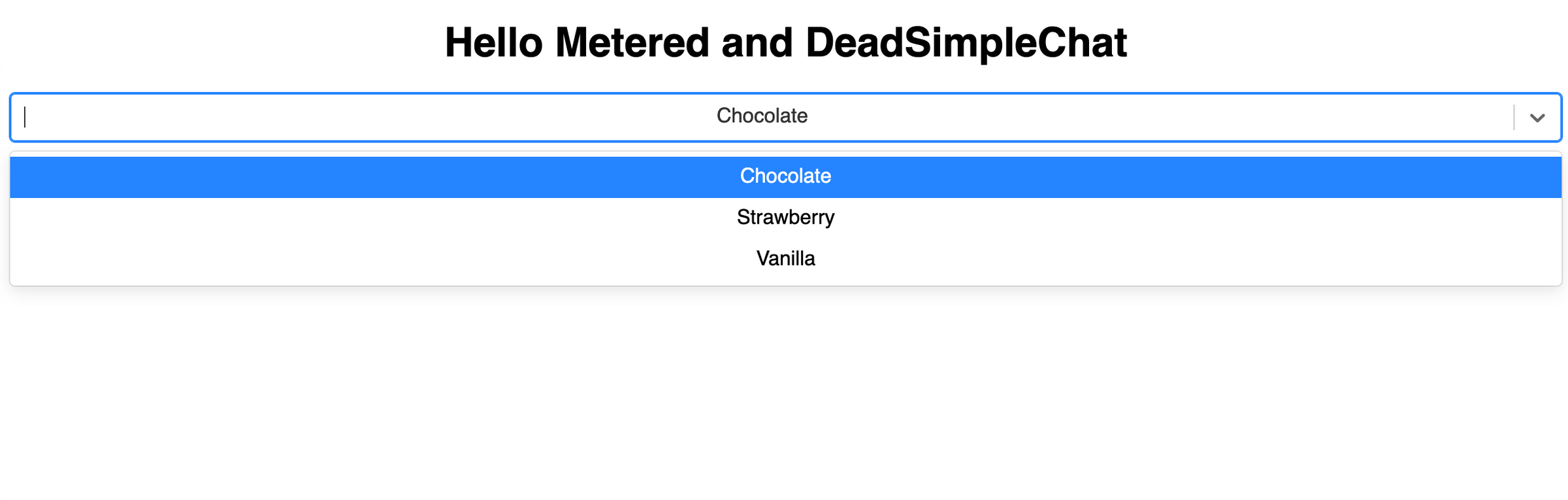Click the divider line beside the chevron
The width and height of the screenshot is (1568, 500).
[x=1514, y=117]
